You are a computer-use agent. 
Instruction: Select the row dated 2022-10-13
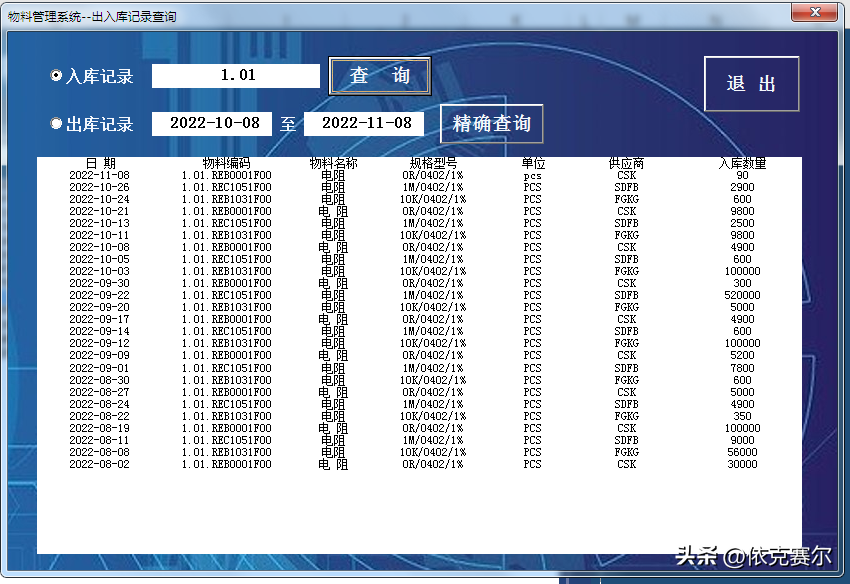[x=420, y=223]
